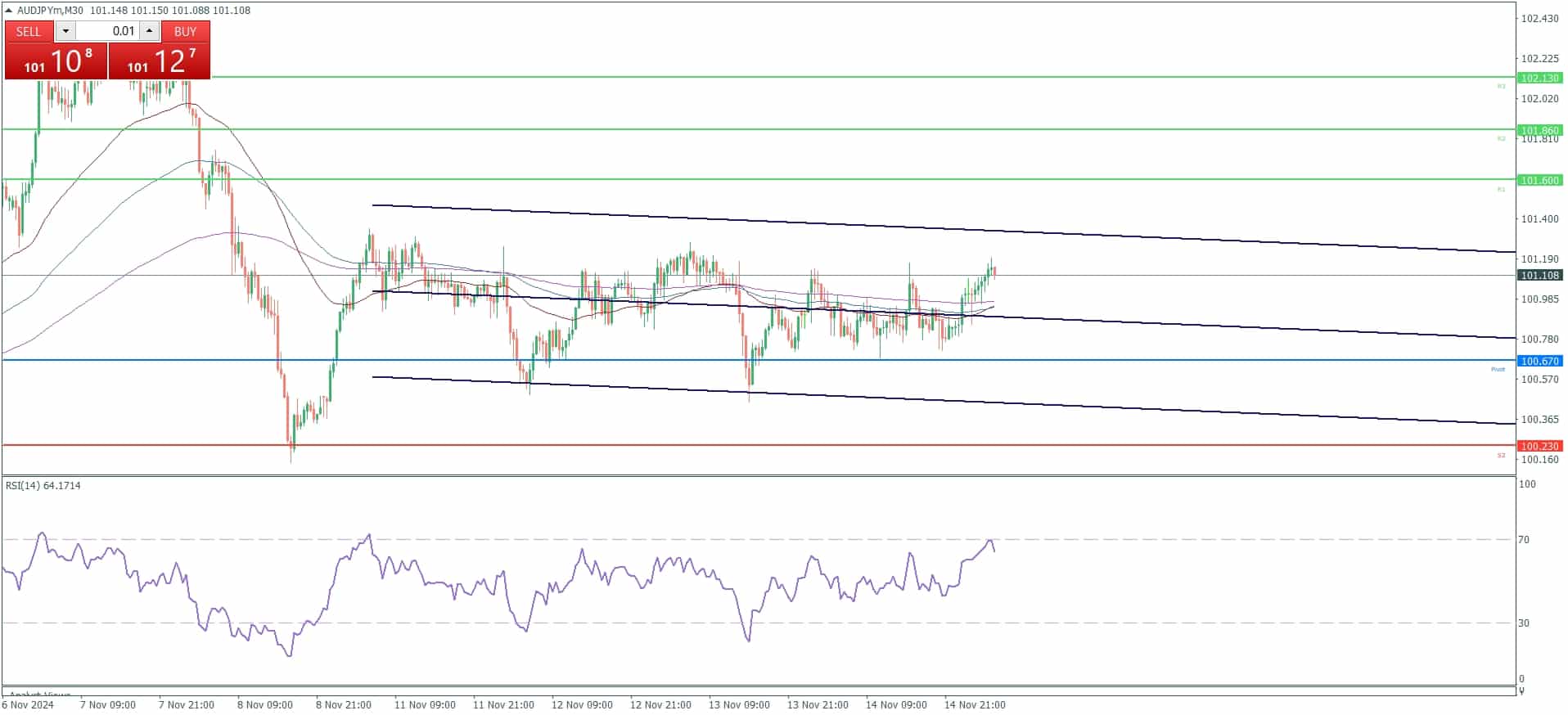Click the green 101.600 resistance price label
The height and width of the screenshot is (715, 1568).
[x=1539, y=180]
